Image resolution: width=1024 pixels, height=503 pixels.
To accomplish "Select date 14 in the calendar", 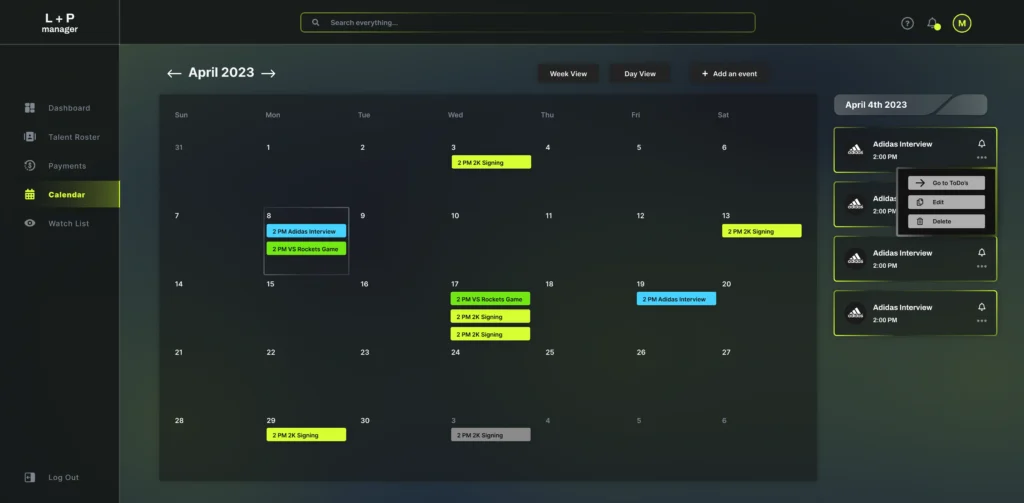I will click(179, 284).
